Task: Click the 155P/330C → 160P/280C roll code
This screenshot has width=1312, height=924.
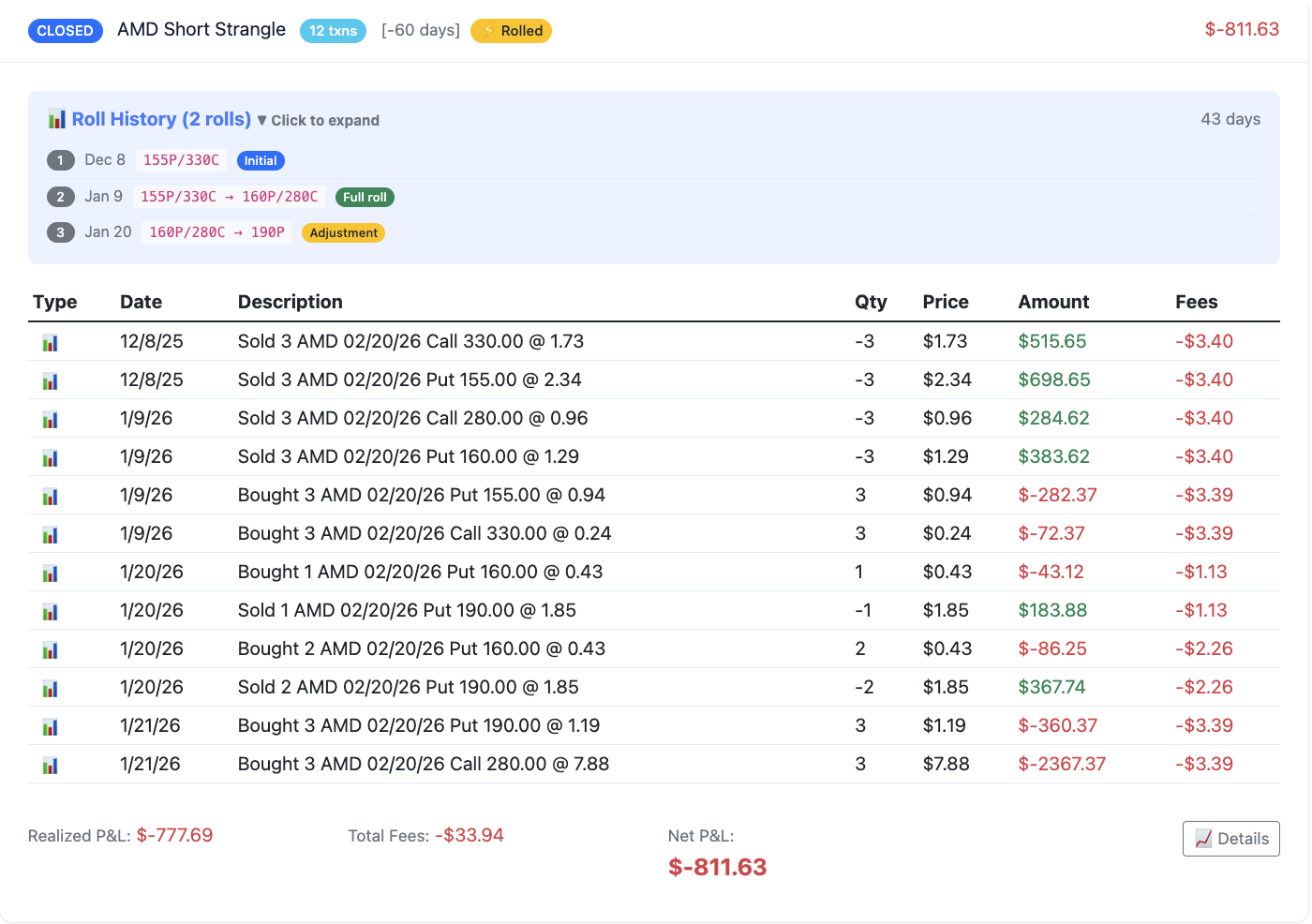Action: point(230,197)
